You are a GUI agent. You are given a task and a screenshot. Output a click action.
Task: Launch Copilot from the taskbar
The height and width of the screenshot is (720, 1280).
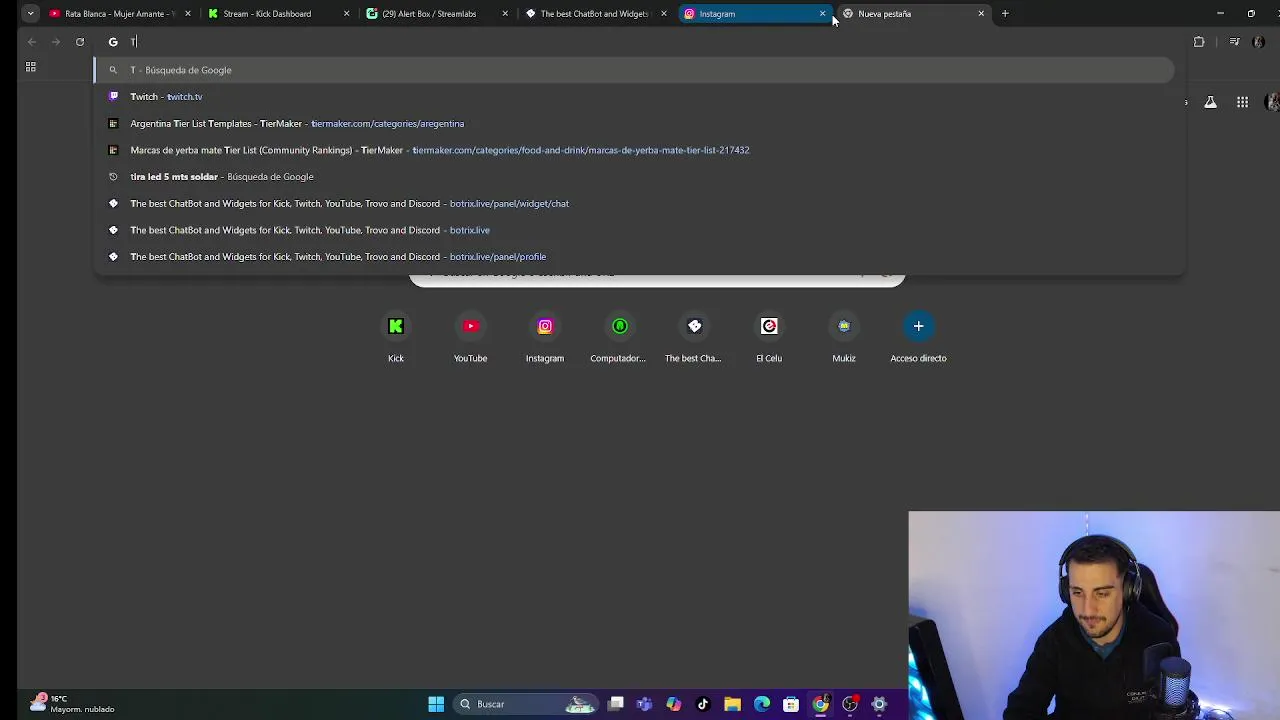673,704
